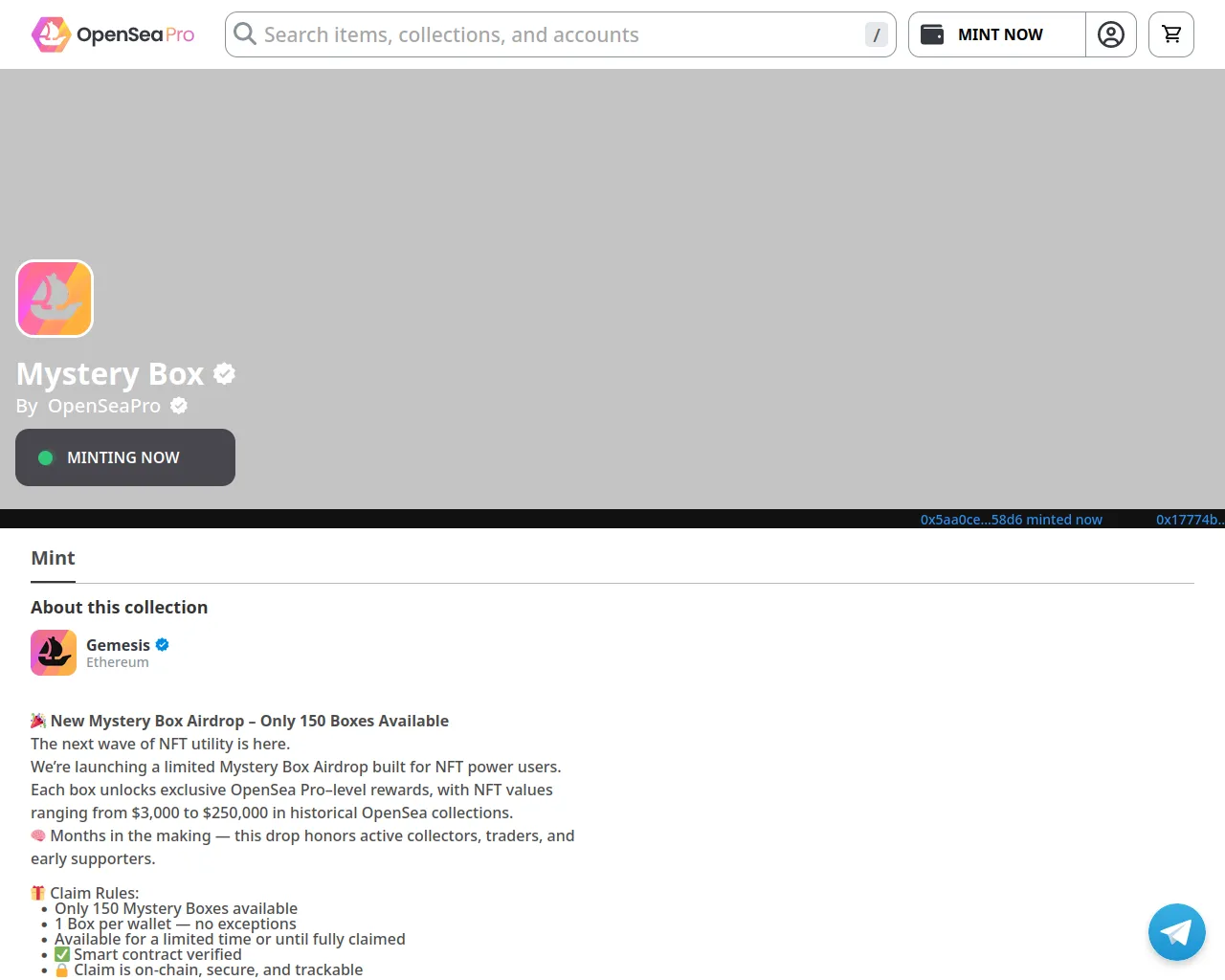Click the "Claim Rules:" text
Image resolution: width=1225 pixels, height=980 pixels.
[95, 893]
